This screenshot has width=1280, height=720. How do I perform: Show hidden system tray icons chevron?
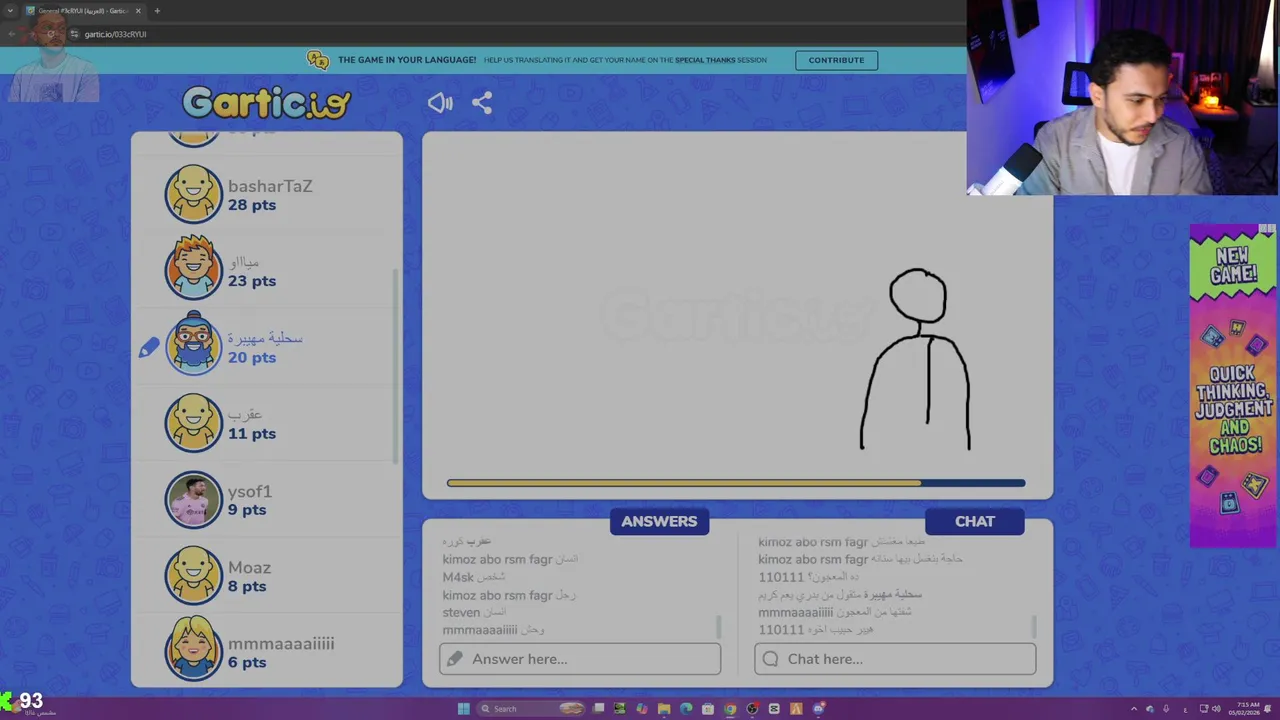[1133, 709]
